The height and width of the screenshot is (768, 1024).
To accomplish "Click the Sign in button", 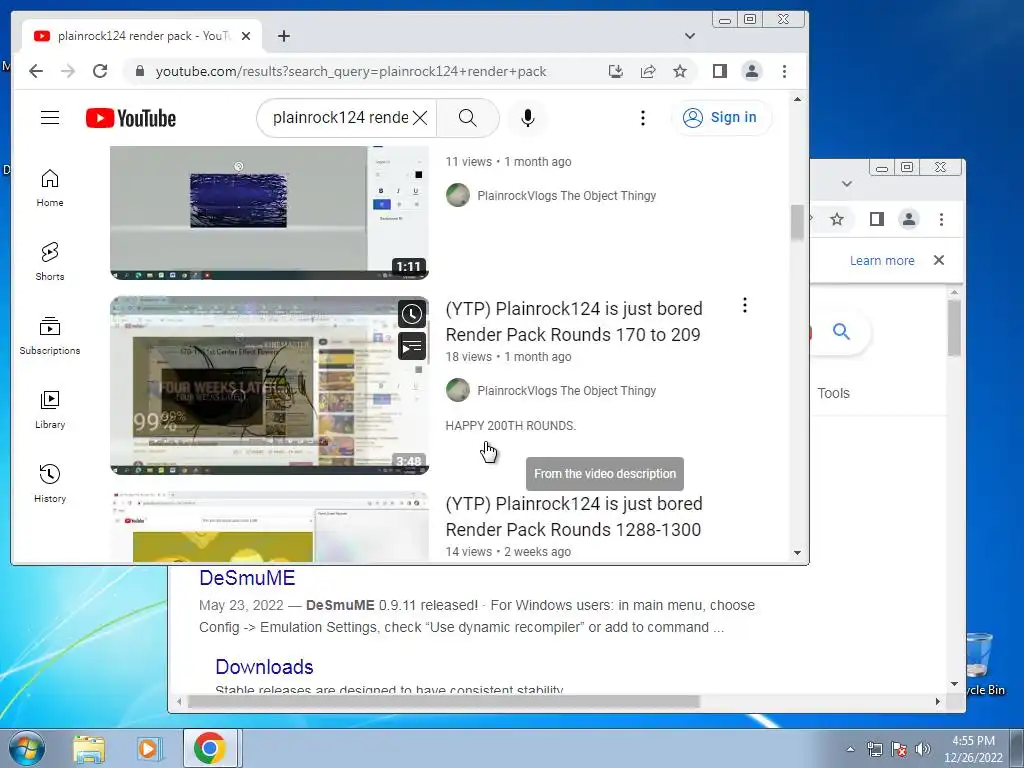I will pyautogui.click(x=721, y=118).
